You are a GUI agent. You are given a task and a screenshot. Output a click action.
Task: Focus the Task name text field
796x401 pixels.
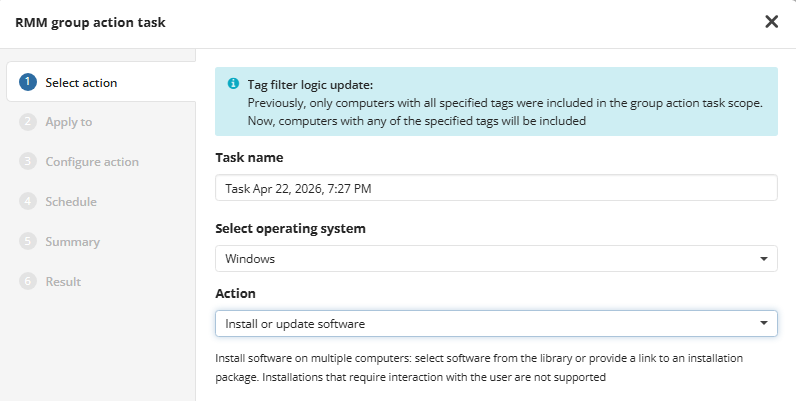pyautogui.click(x=496, y=188)
